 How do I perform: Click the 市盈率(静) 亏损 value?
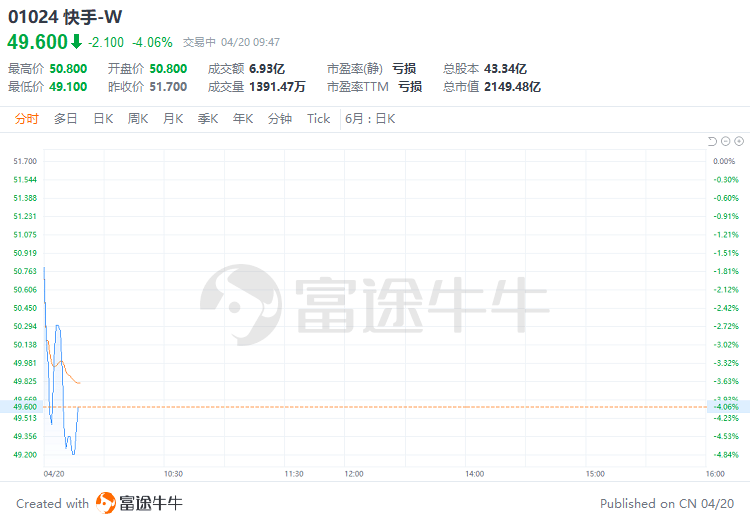coord(404,69)
